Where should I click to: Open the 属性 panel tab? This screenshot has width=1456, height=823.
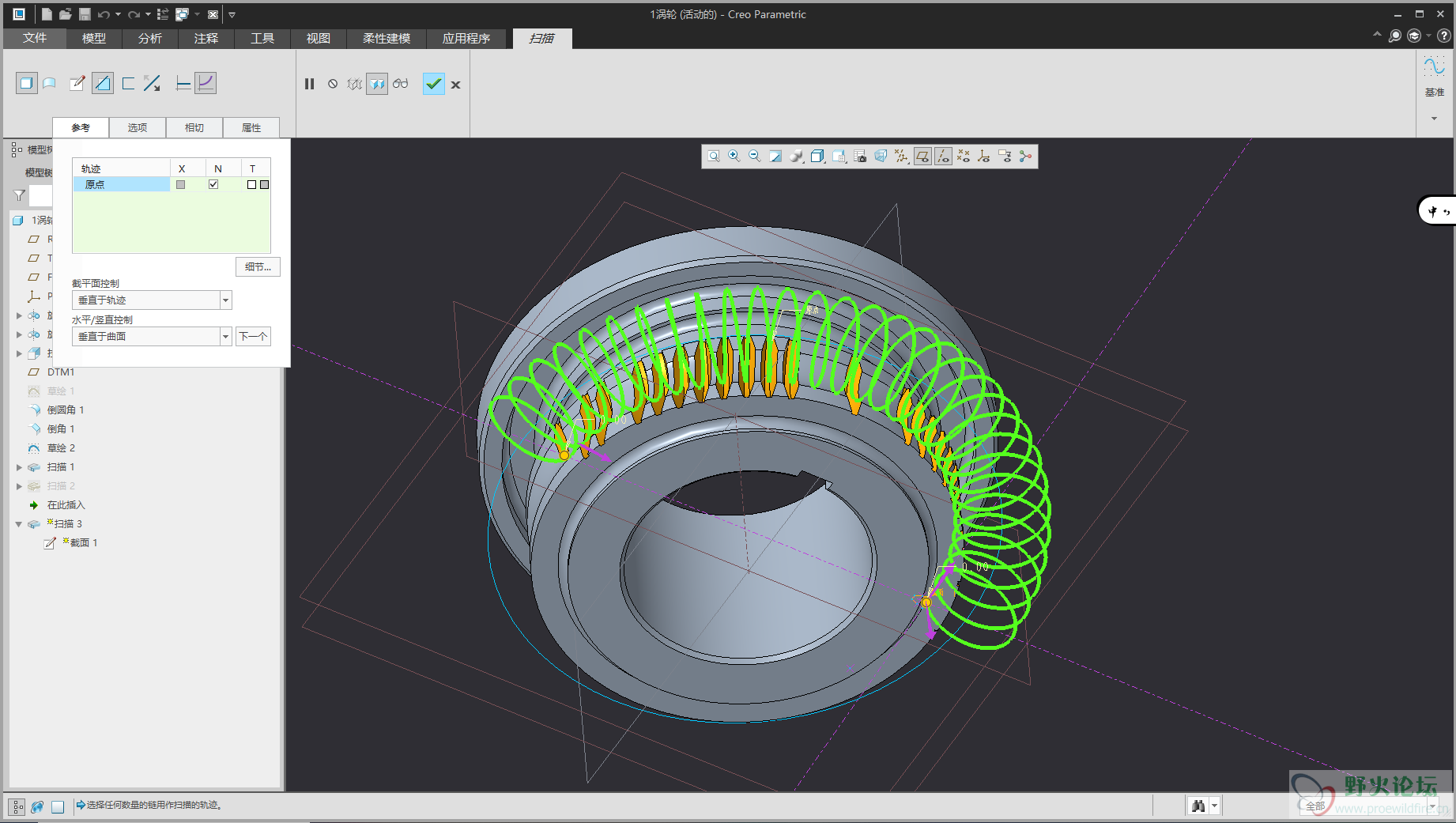tap(251, 127)
